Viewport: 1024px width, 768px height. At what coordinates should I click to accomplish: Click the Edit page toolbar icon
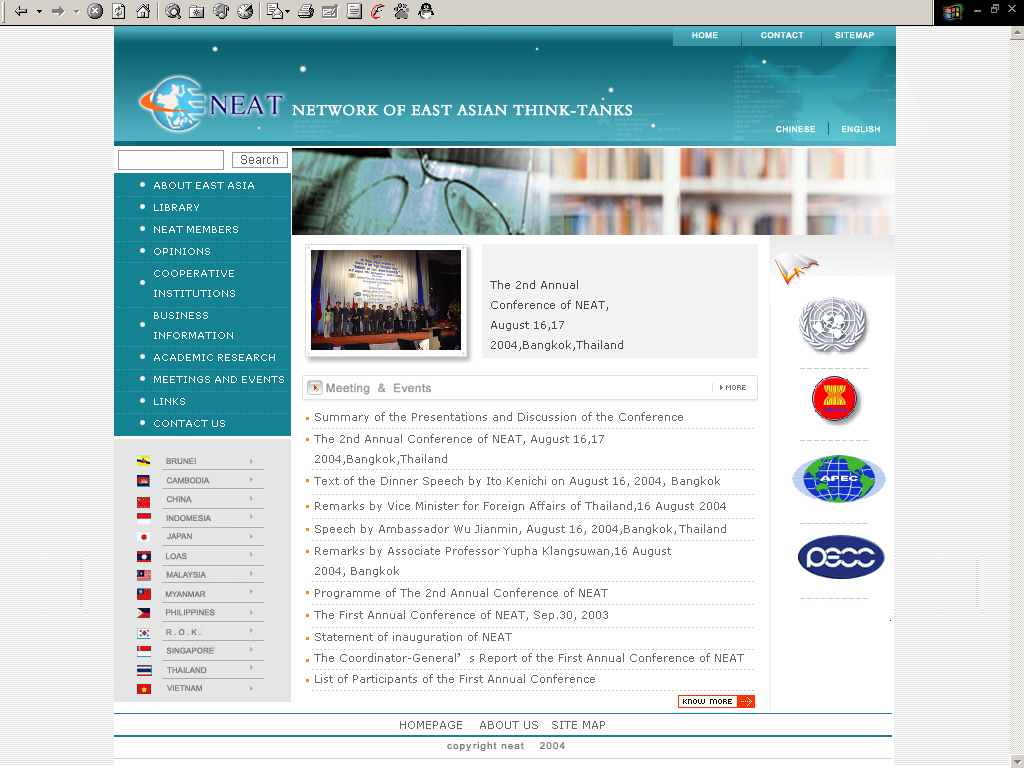pos(330,11)
